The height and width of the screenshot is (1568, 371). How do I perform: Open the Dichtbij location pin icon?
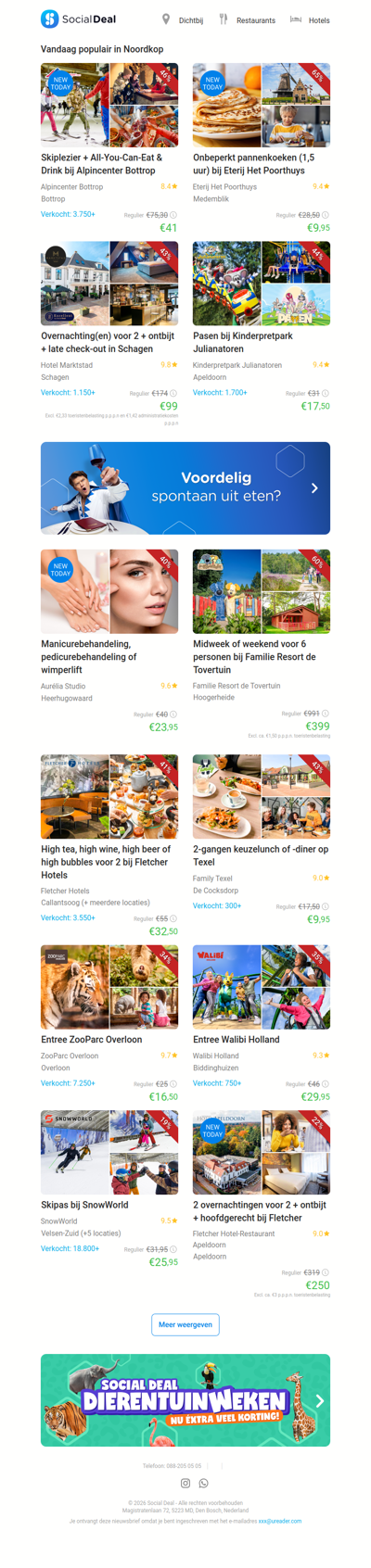click(x=166, y=19)
